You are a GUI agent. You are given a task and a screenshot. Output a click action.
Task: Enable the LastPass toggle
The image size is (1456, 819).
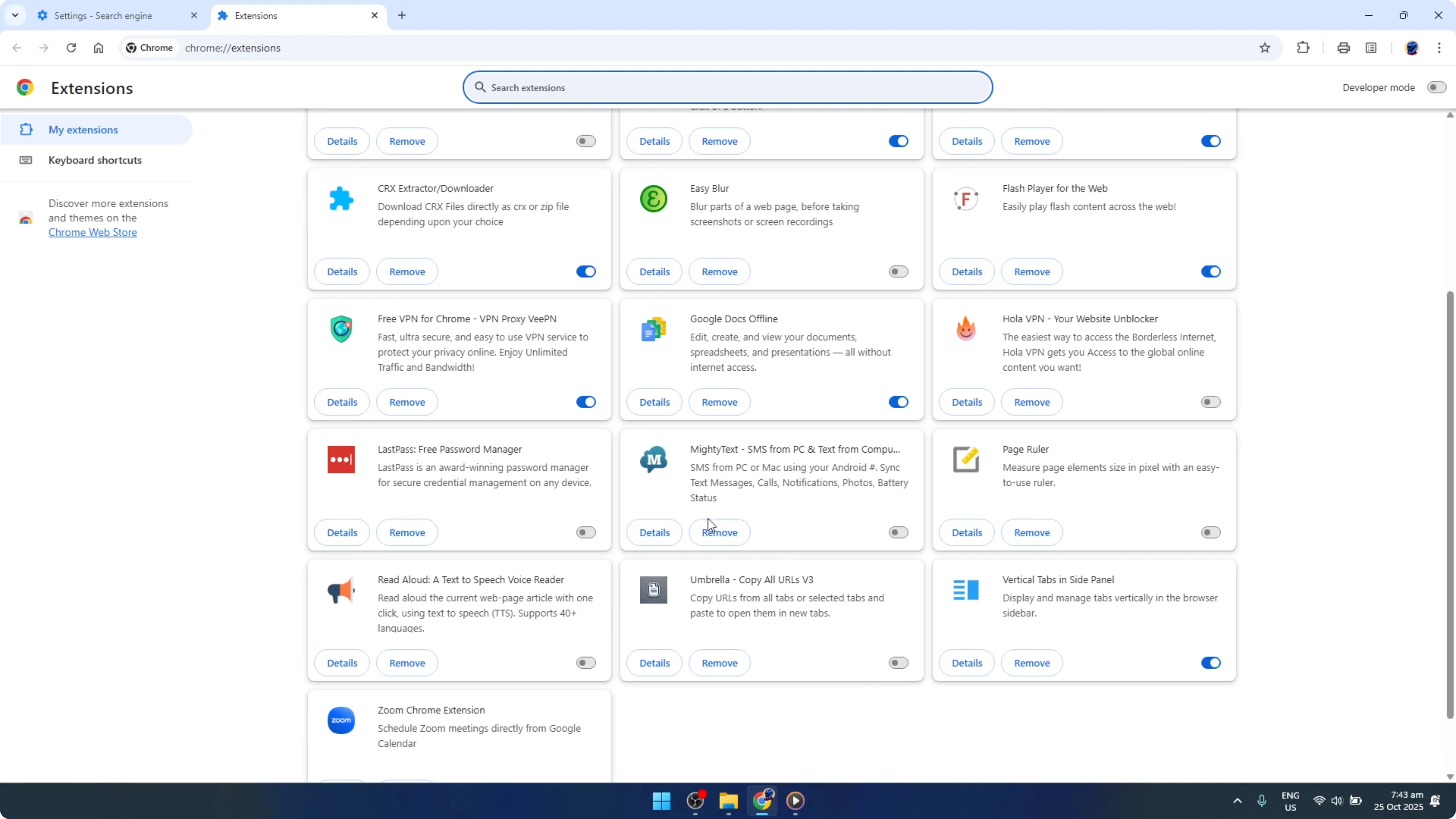click(586, 533)
